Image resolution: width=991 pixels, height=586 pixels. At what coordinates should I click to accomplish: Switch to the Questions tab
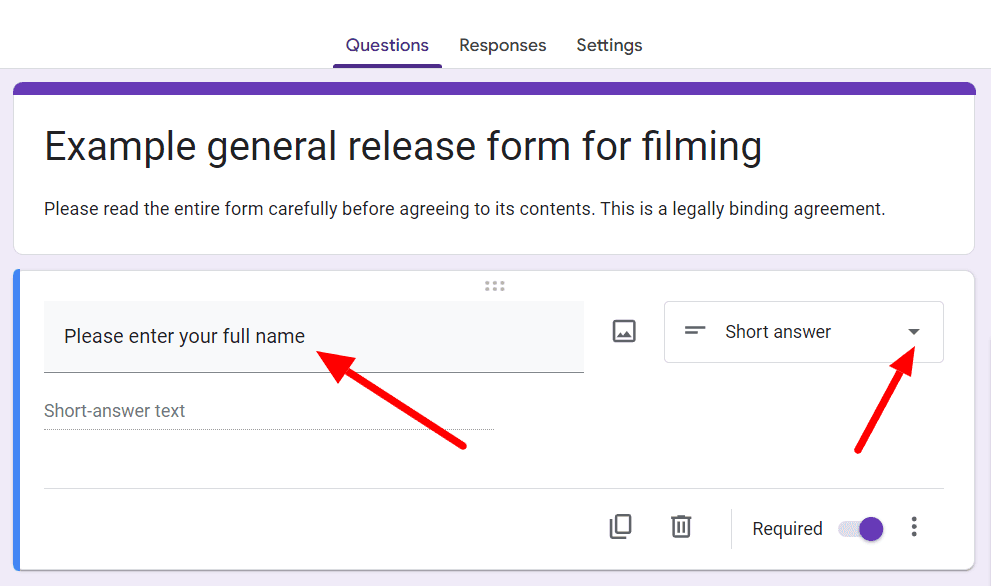click(387, 46)
